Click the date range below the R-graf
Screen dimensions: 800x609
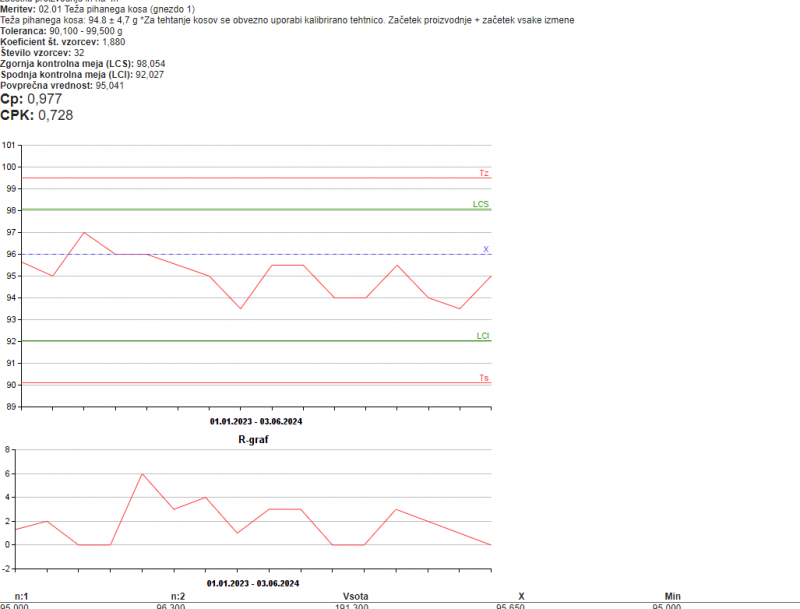pos(254,582)
